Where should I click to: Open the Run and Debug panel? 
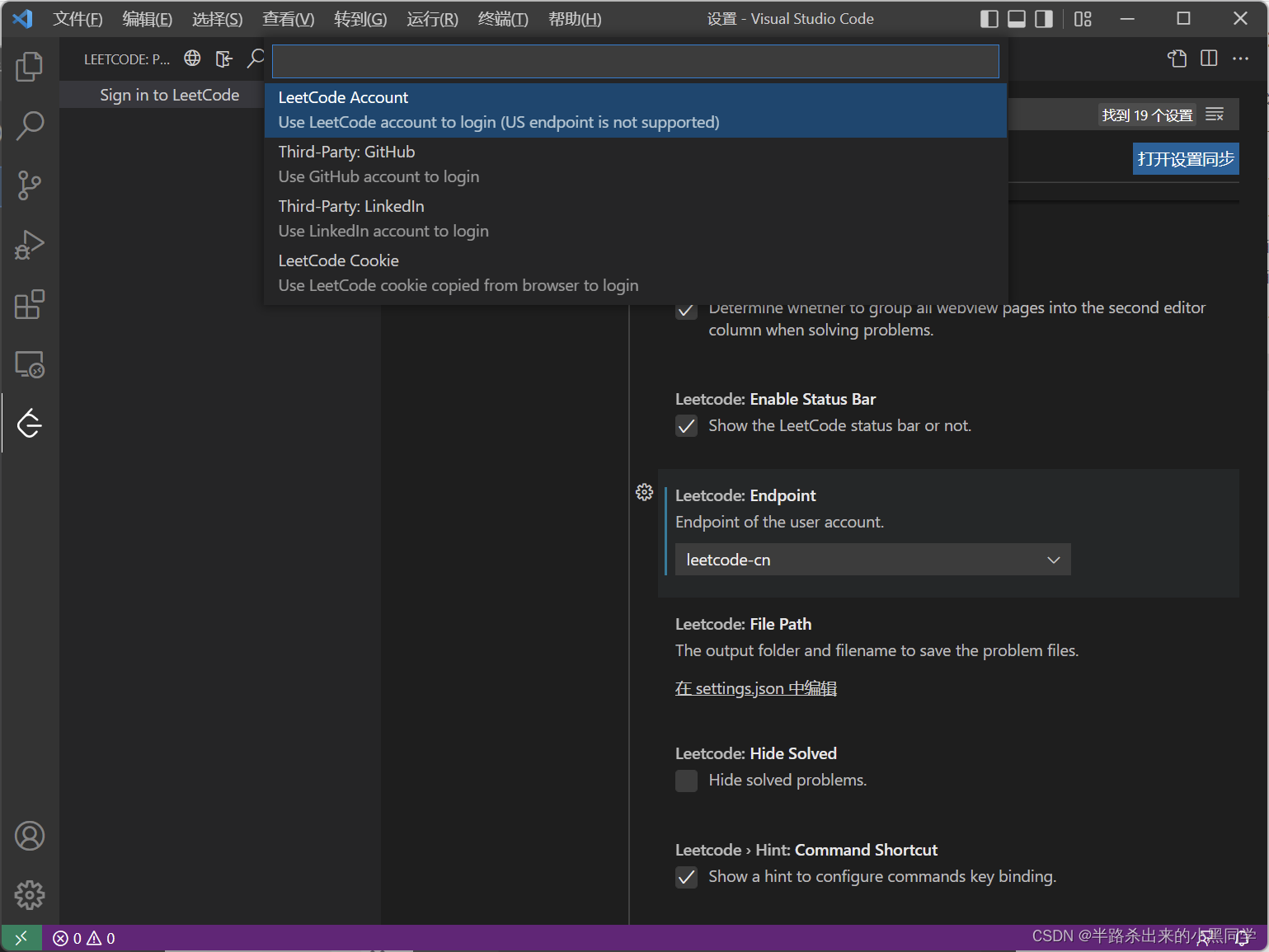pyautogui.click(x=30, y=245)
